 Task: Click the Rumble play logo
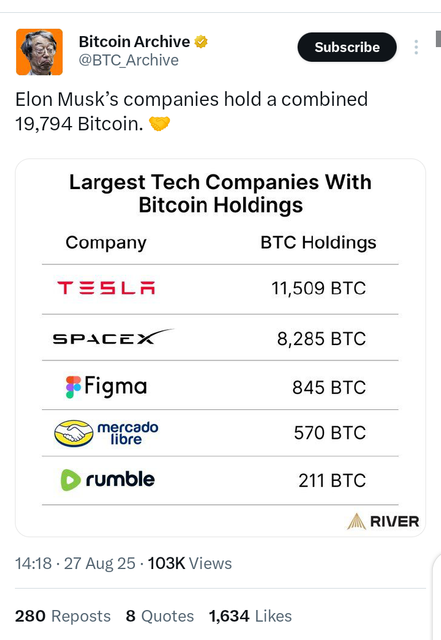point(70,480)
